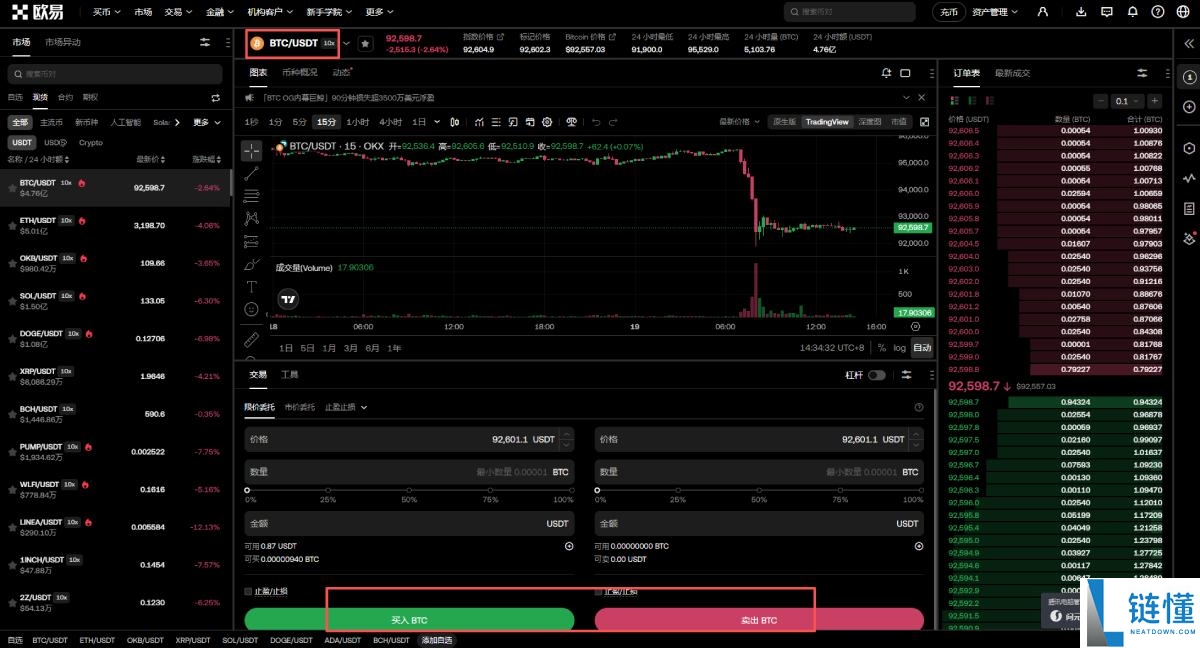Switch the chart to depth (深度图) view
Image resolution: width=1200 pixels, height=648 pixels.
point(870,122)
